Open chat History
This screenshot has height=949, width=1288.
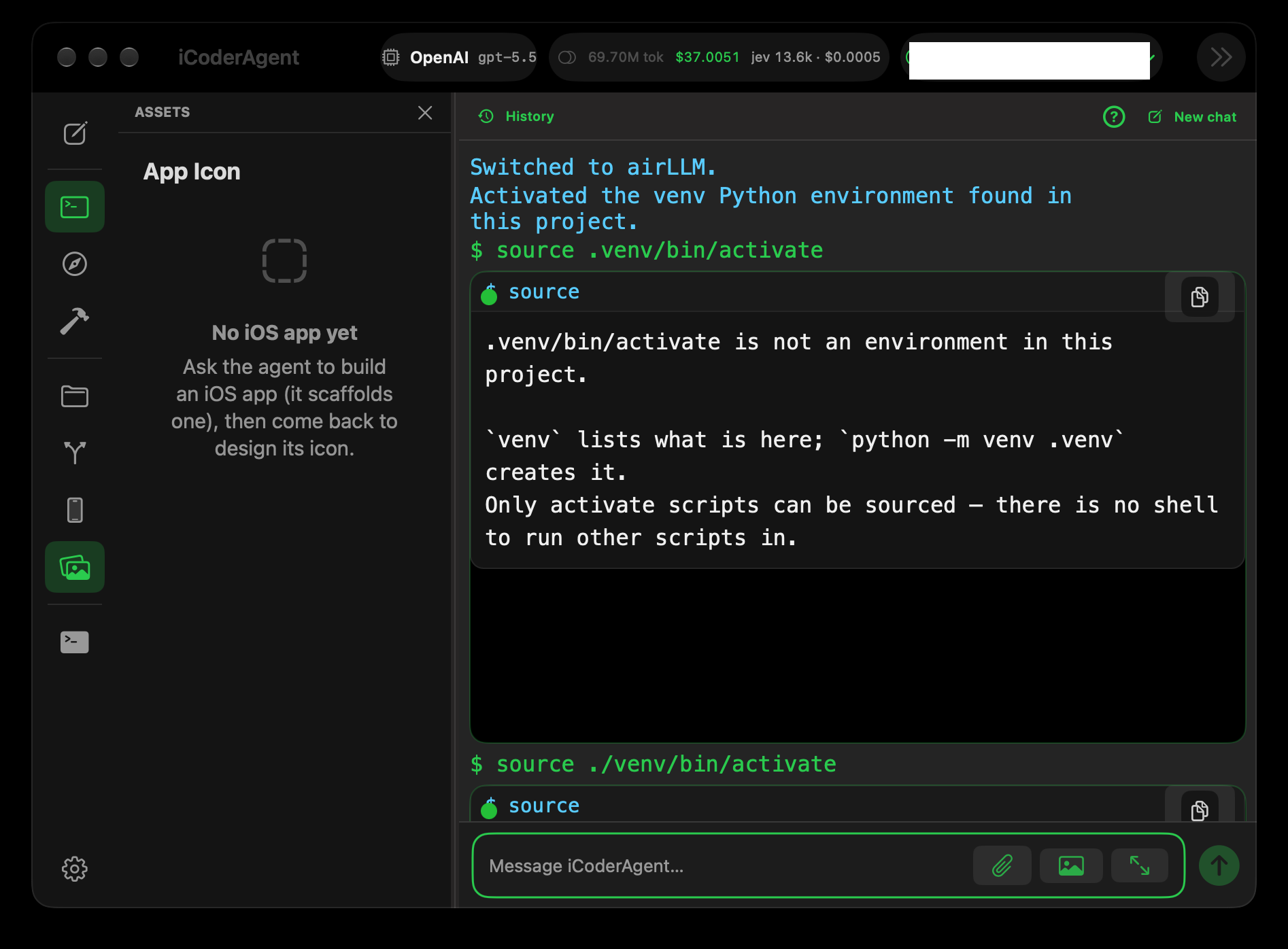pos(517,116)
